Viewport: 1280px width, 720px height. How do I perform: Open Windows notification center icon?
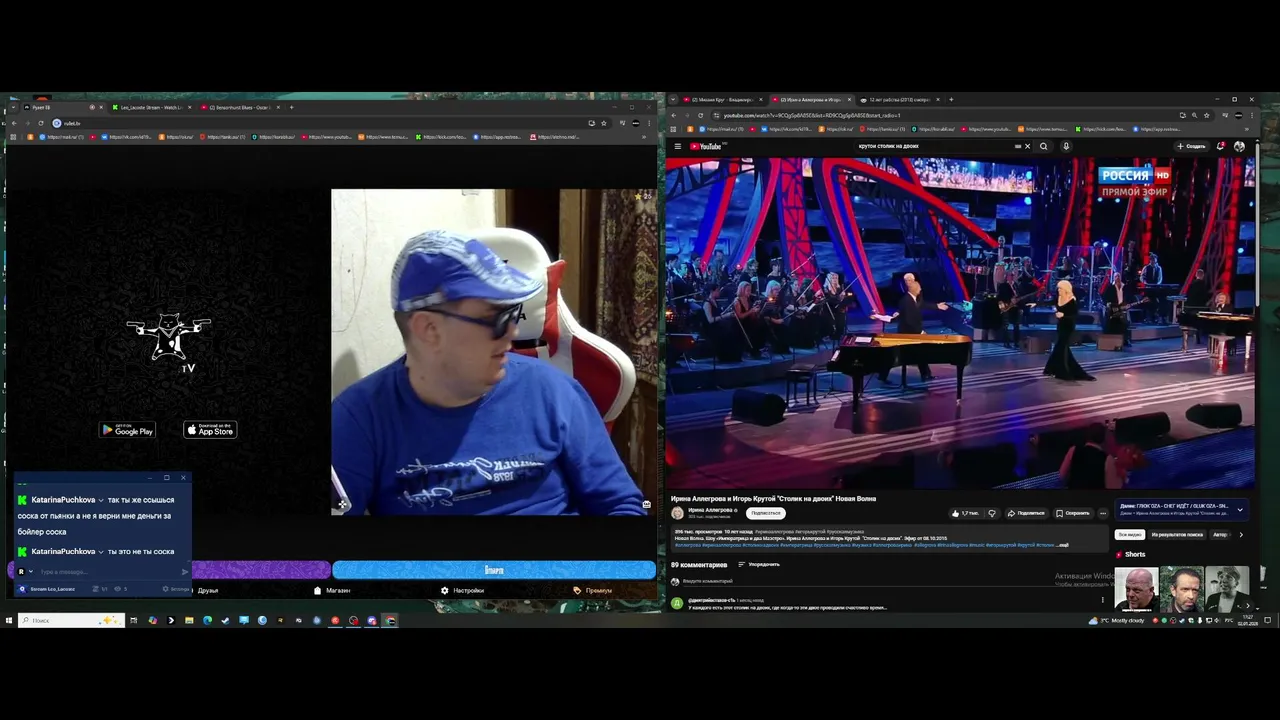click(1268, 620)
